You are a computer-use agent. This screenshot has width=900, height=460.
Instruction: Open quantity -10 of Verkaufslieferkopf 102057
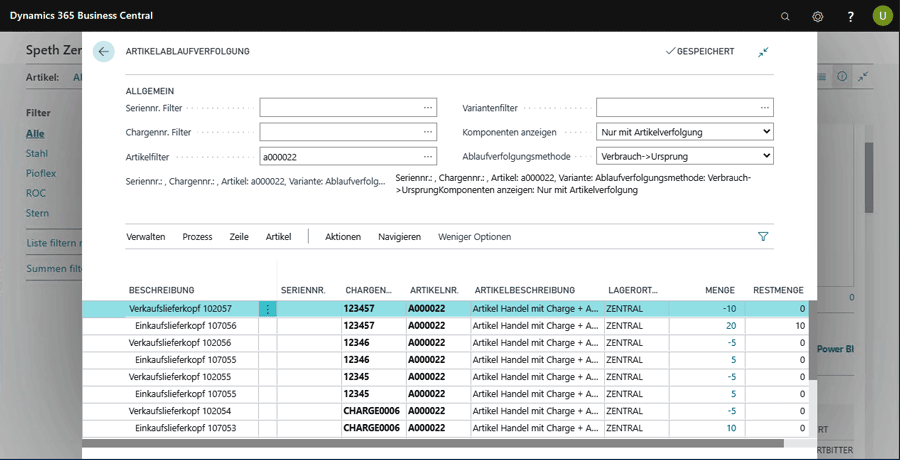click(730, 309)
